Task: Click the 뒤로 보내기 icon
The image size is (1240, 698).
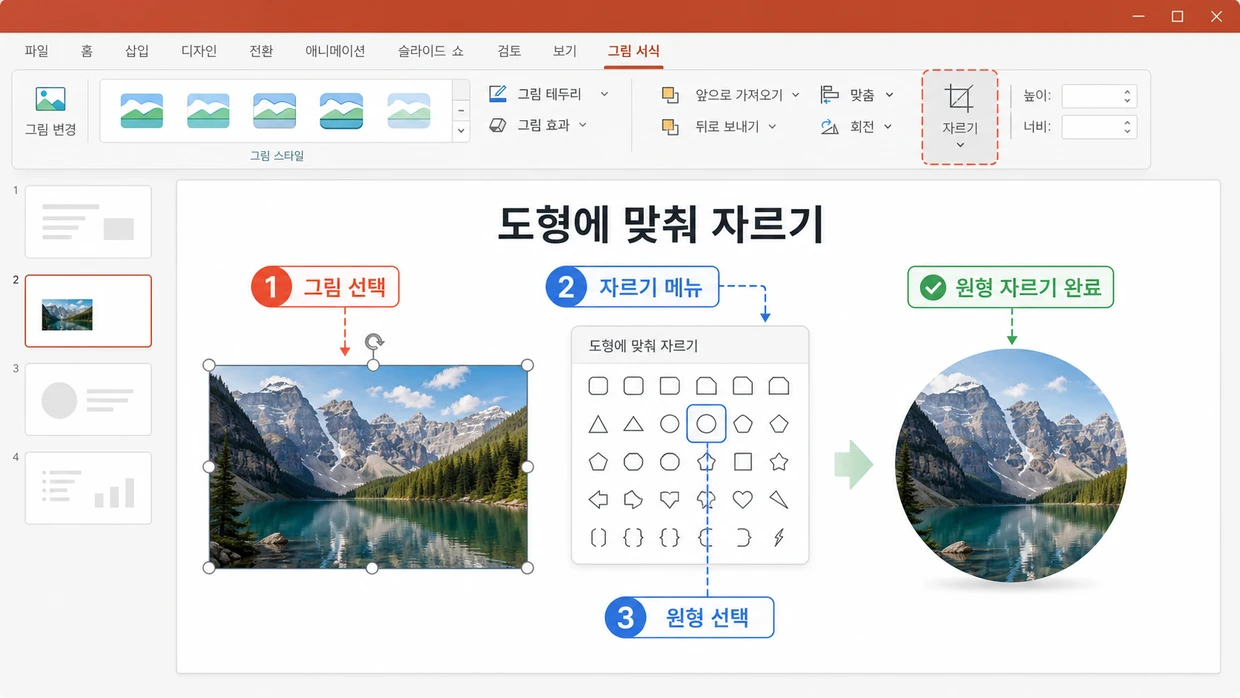Action: tap(670, 127)
